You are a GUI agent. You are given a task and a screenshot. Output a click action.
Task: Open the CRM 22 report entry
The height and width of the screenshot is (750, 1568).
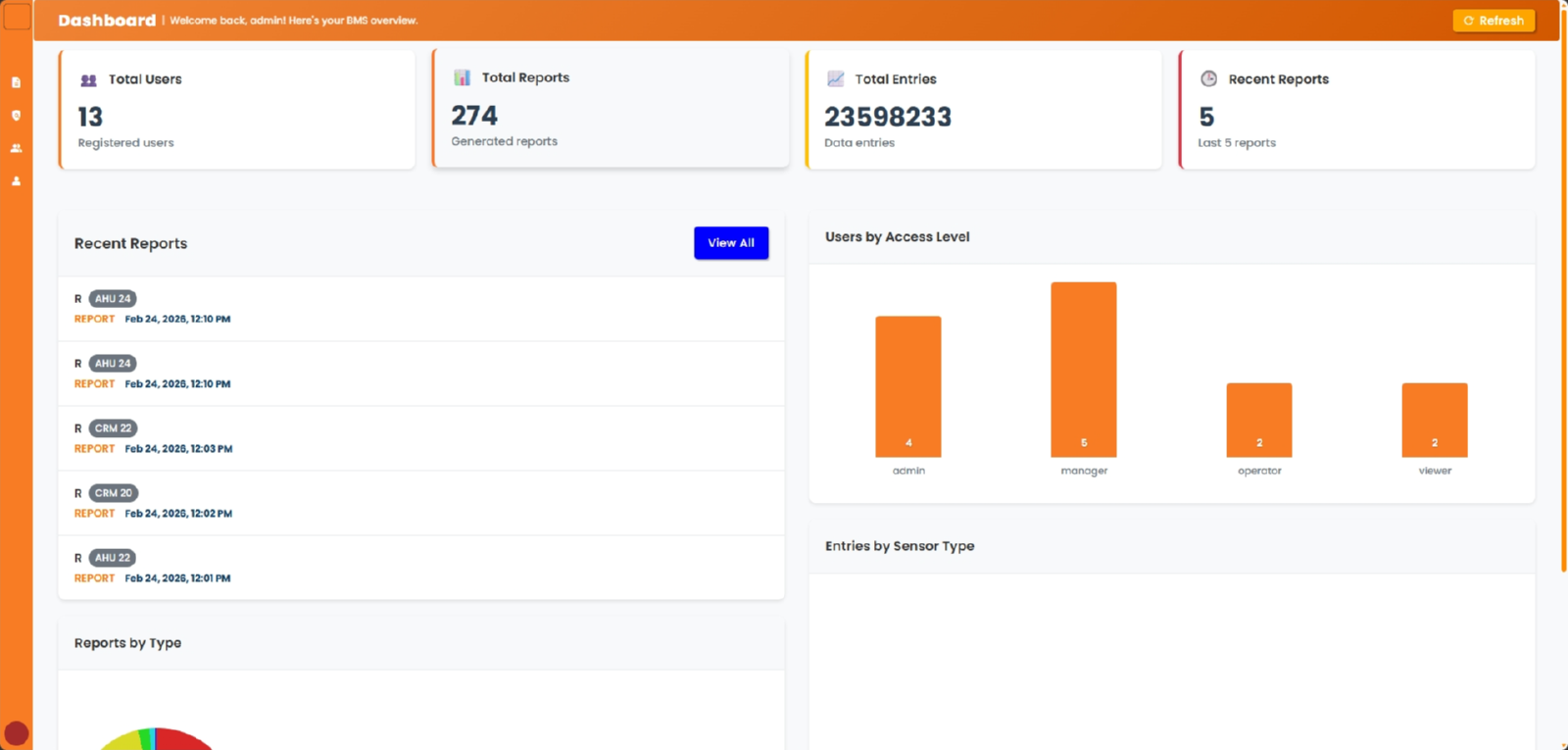(x=421, y=438)
